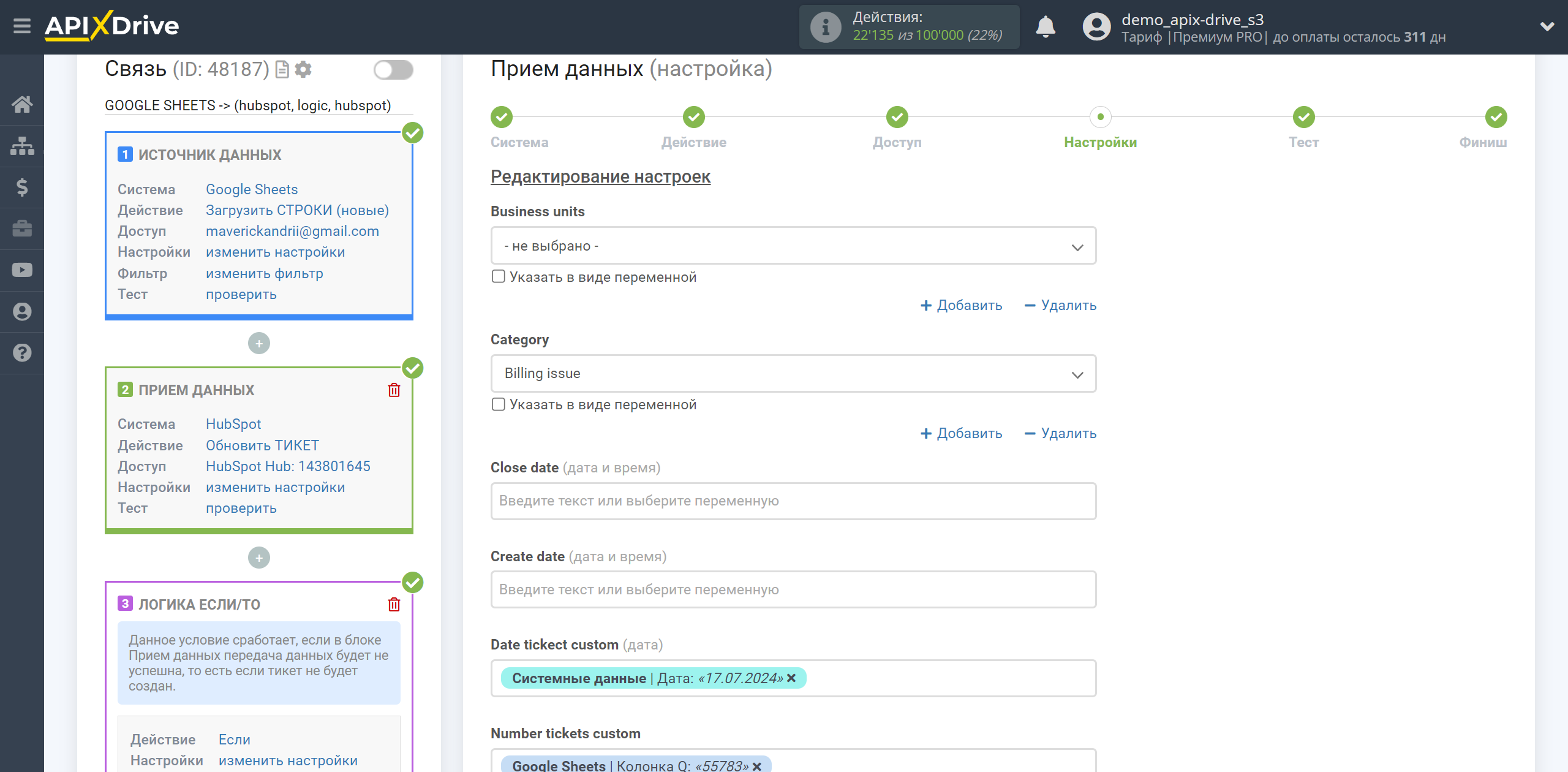Open Редактирование настроек heading link
The width and height of the screenshot is (1568, 772).
pos(600,176)
